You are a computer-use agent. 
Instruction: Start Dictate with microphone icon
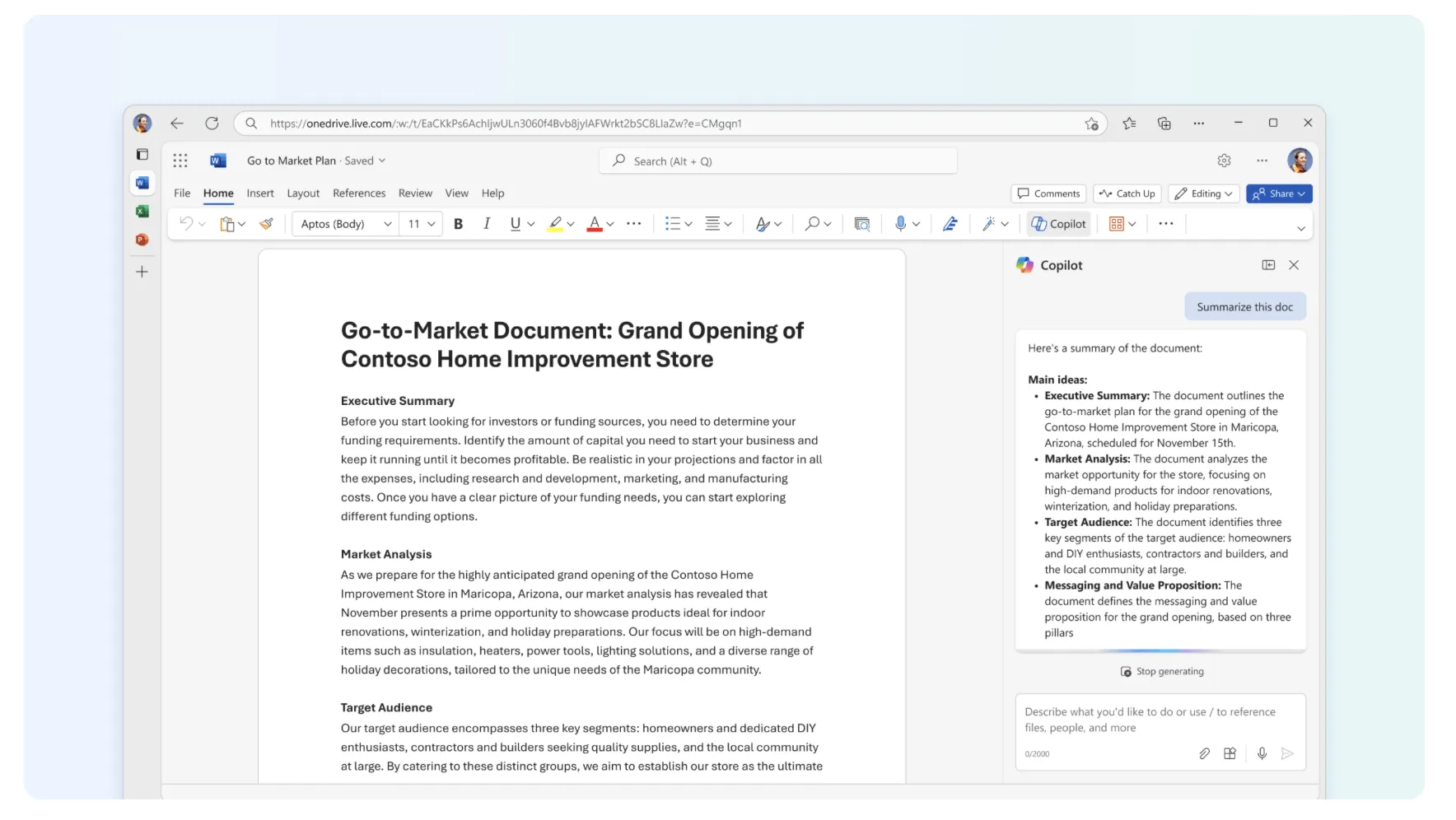[x=900, y=224]
